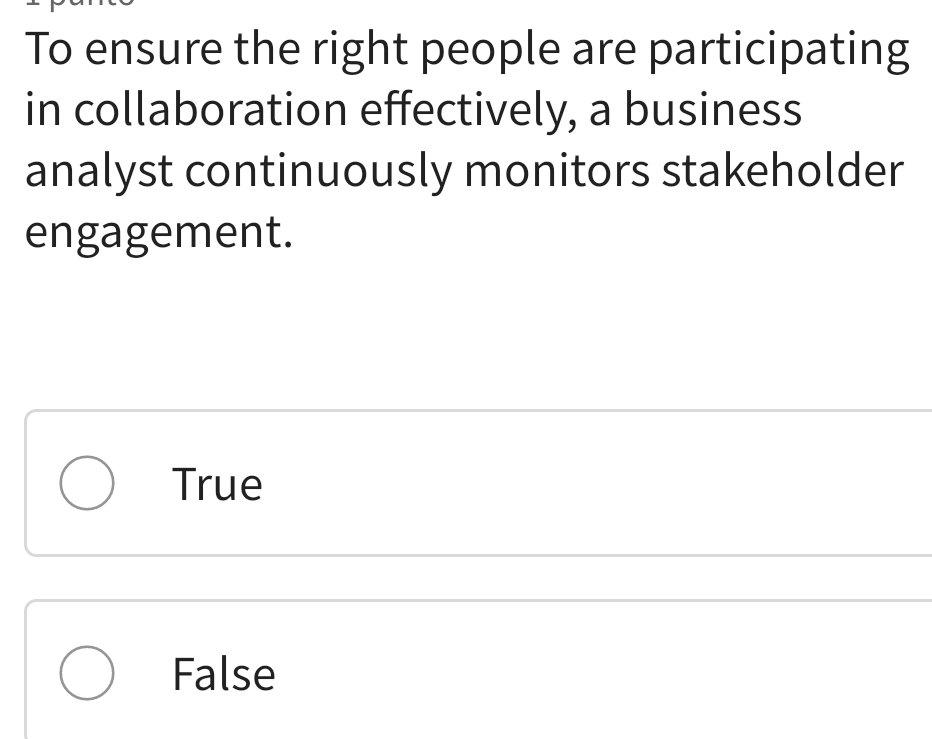This screenshot has width=932, height=739.
Task: Click empty area inside False option card
Action: 600,673
